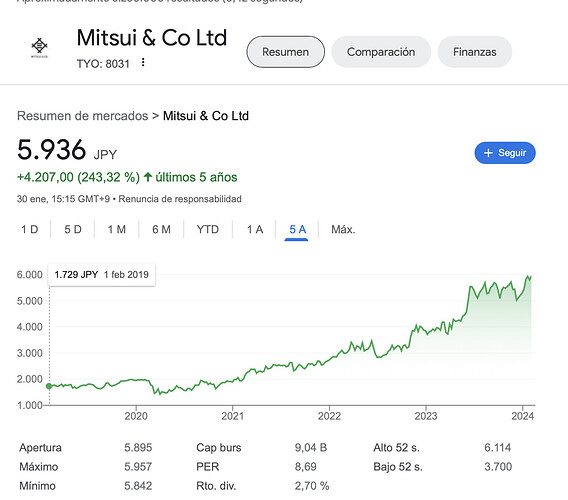The image size is (568, 500).
Task: Click the 2023 label on the chart axis
Action: tap(426, 416)
